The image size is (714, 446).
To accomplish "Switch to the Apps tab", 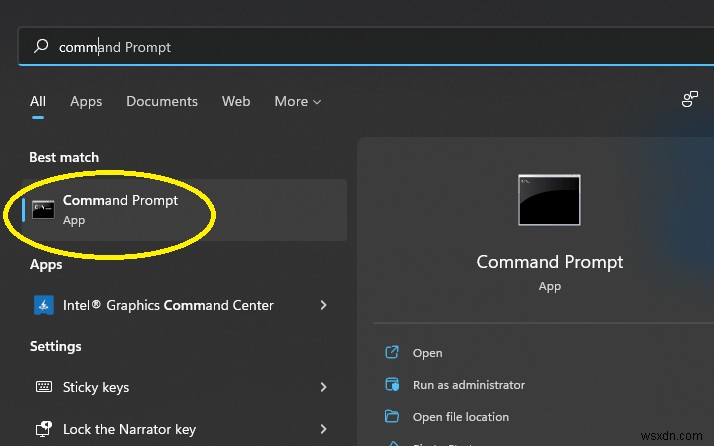I will click(x=86, y=101).
